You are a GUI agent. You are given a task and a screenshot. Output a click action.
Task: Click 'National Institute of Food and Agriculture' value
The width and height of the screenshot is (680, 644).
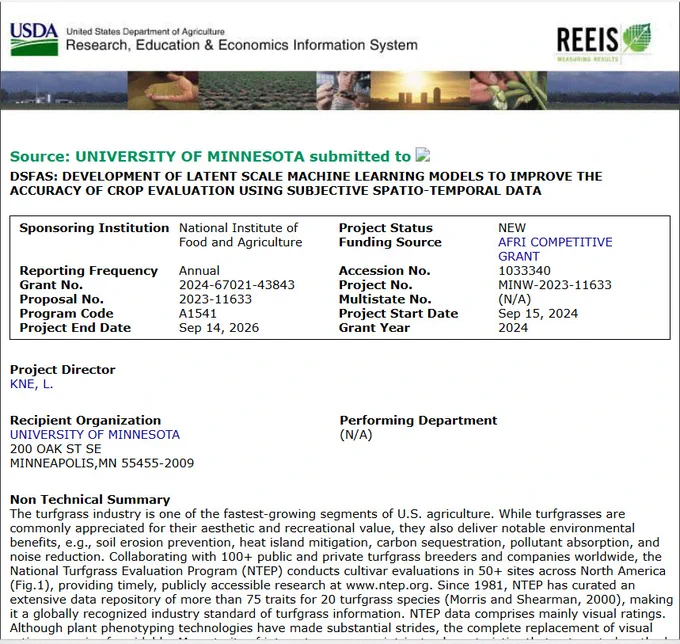[240, 235]
